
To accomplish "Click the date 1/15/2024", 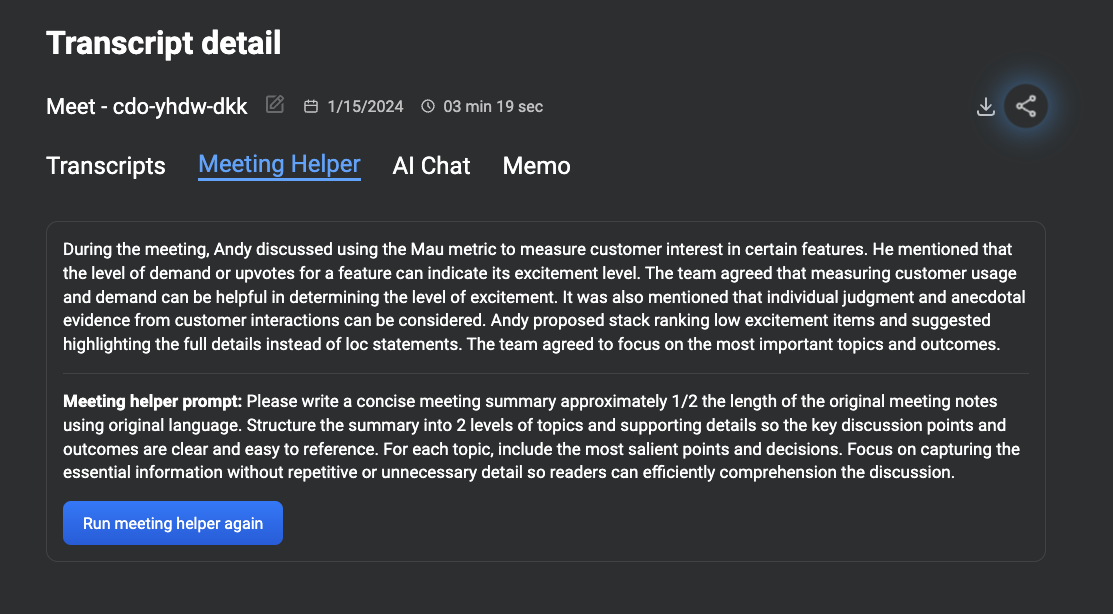I will pos(365,106).
